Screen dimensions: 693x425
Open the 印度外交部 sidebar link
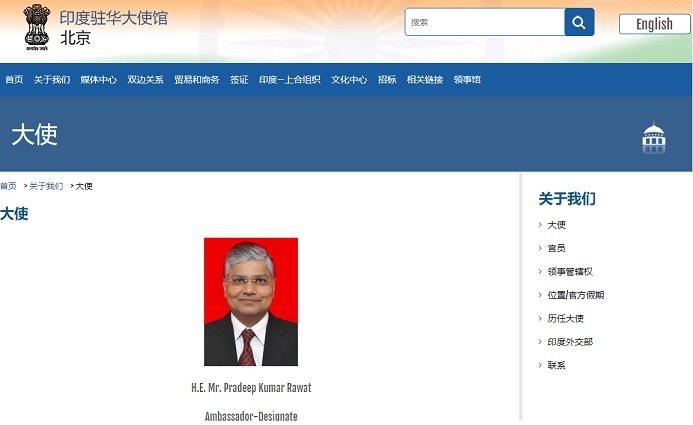click(x=570, y=342)
